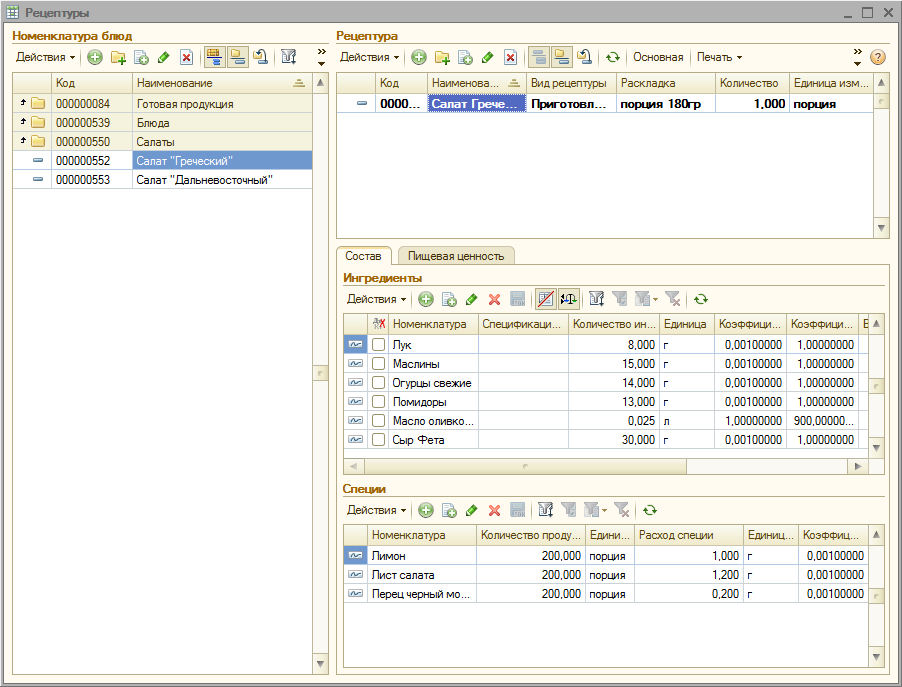Image resolution: width=902 pixels, height=687 pixels.
Task: Tick the checkbox for Лук
Action: click(x=379, y=345)
